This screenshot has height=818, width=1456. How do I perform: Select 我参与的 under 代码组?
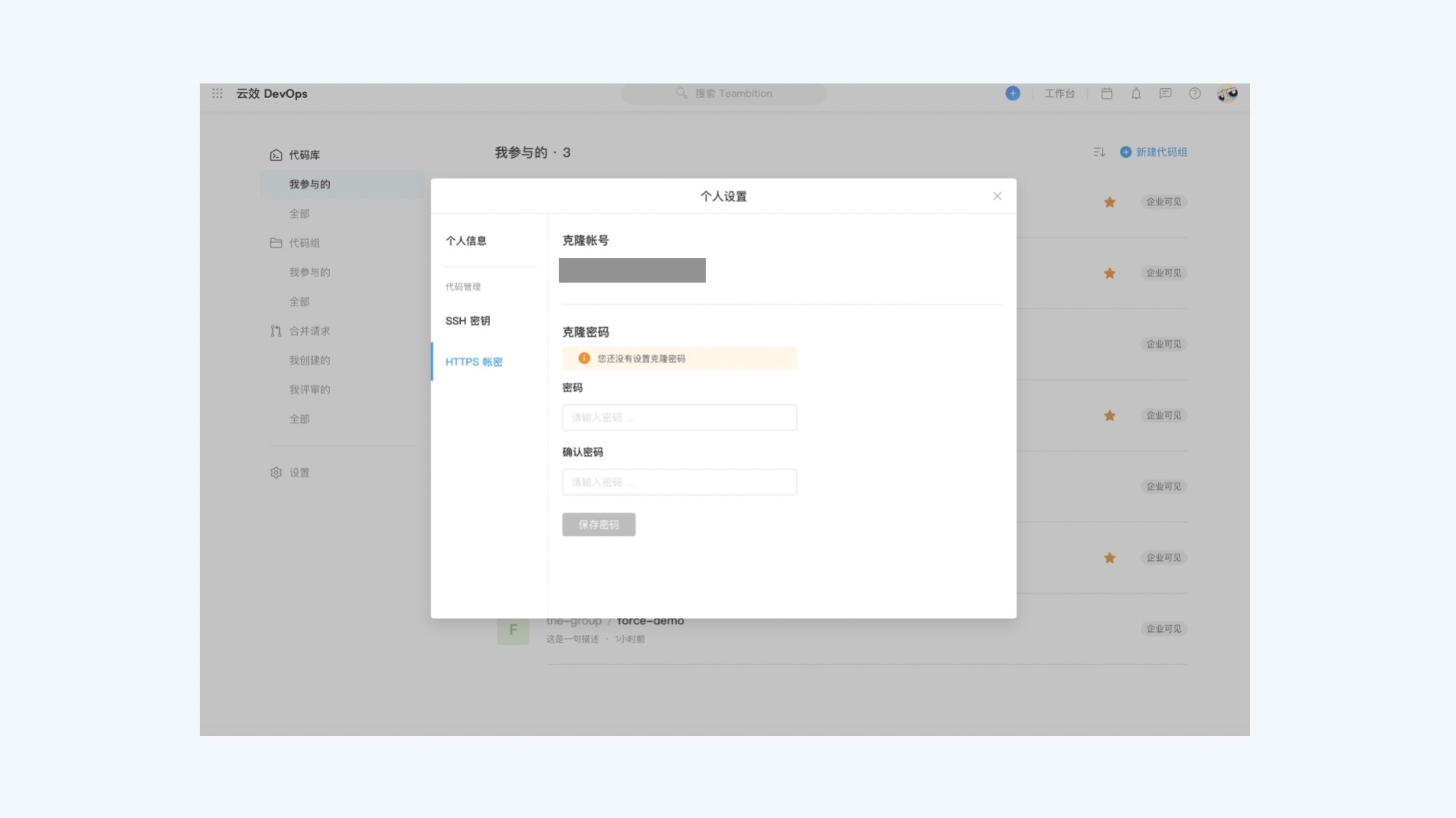(x=309, y=273)
